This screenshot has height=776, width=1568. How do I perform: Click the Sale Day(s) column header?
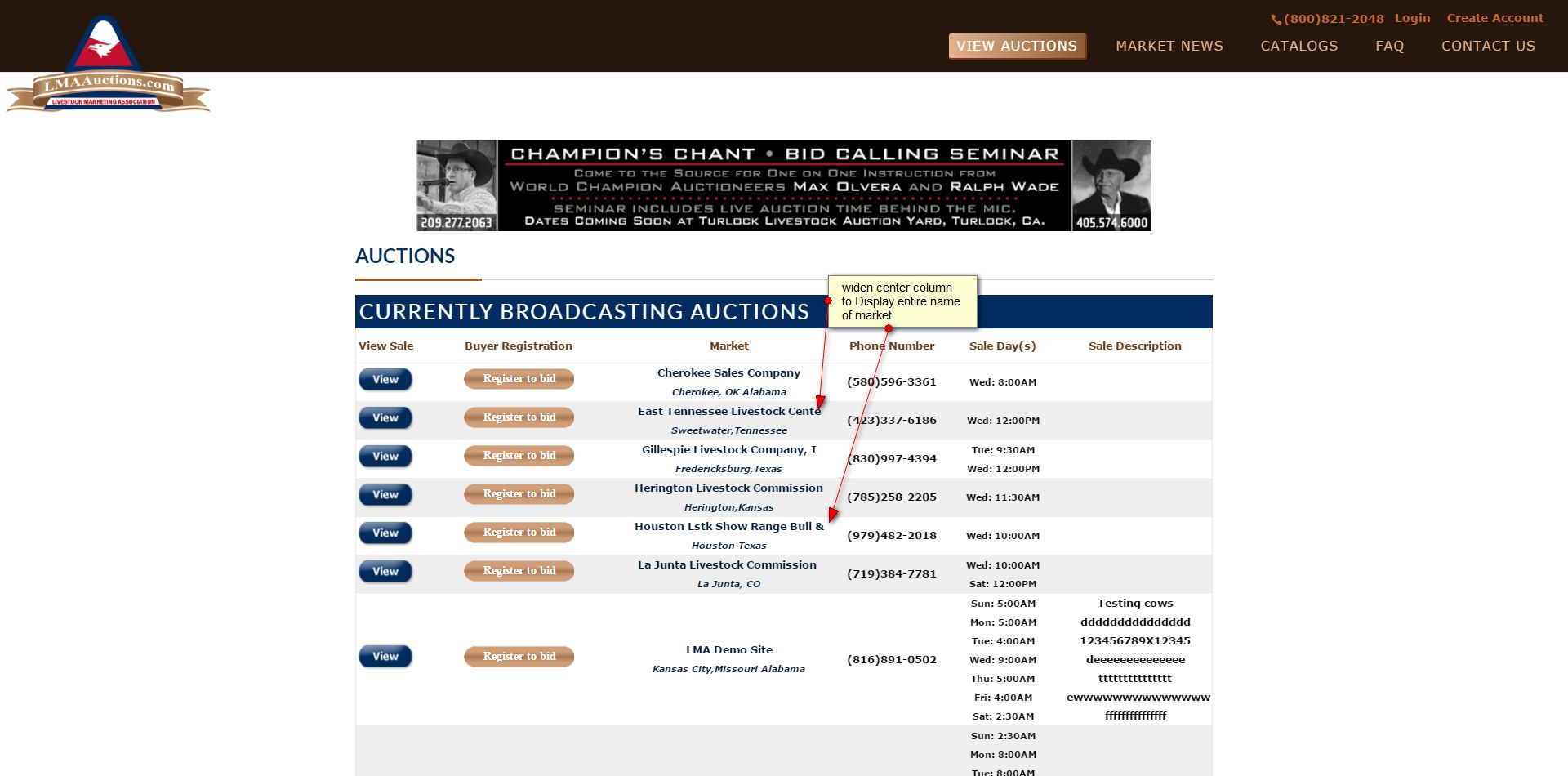tap(1003, 346)
